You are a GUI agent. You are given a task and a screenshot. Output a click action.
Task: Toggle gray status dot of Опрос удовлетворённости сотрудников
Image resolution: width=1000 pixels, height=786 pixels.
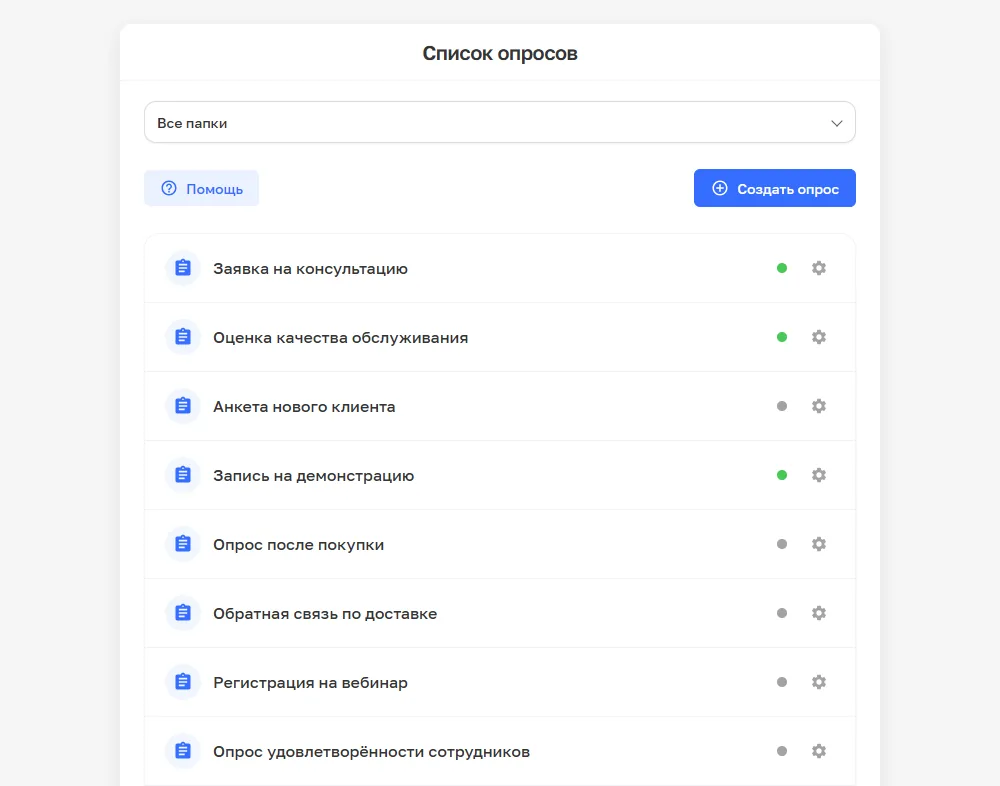(782, 751)
